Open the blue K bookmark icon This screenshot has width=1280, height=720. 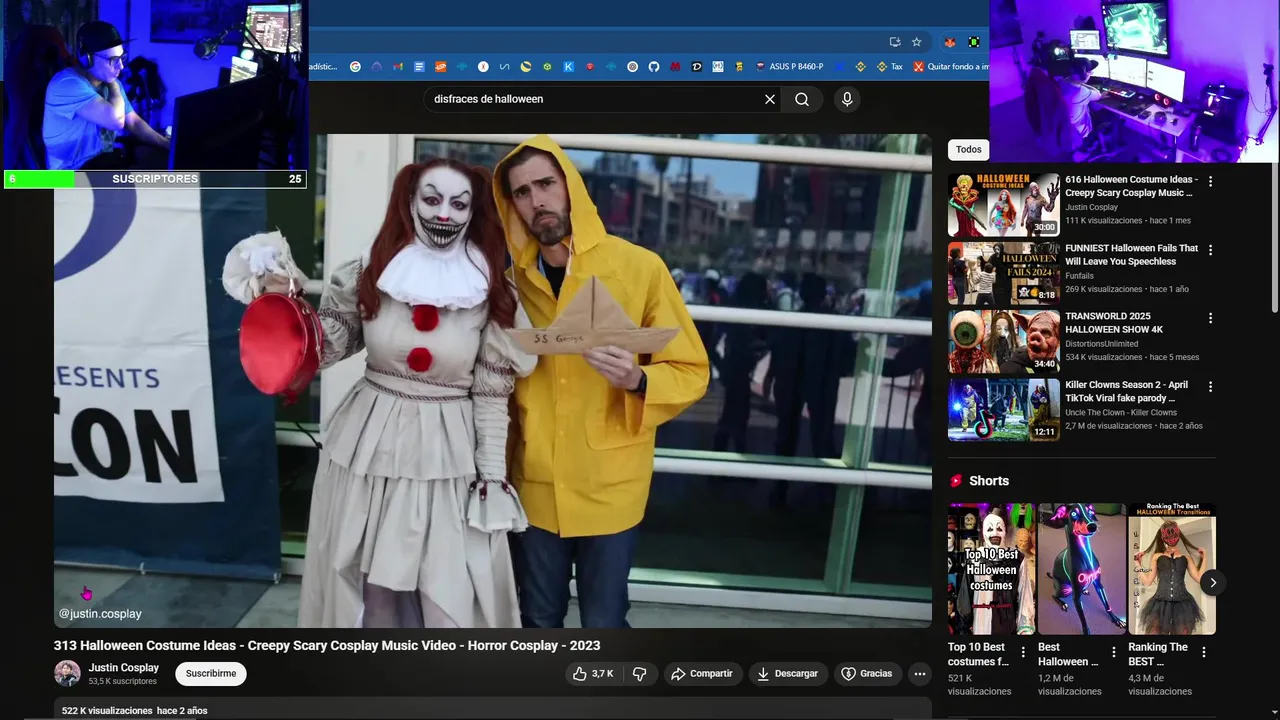(568, 67)
